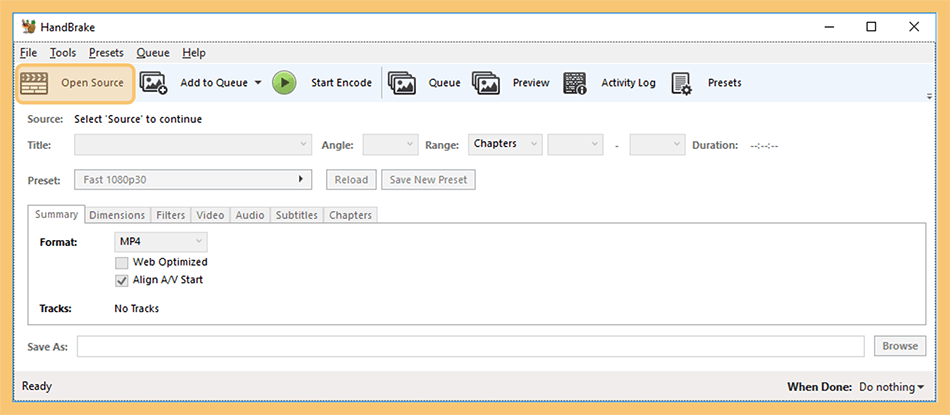950x415 pixels.
Task: Click the Preview stacked images icon
Action: click(486, 83)
